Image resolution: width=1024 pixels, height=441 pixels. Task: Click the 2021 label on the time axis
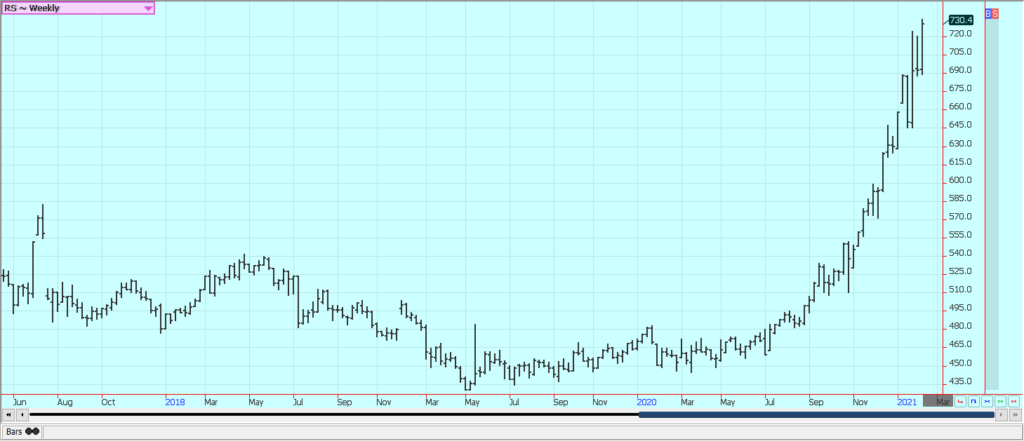coord(907,402)
